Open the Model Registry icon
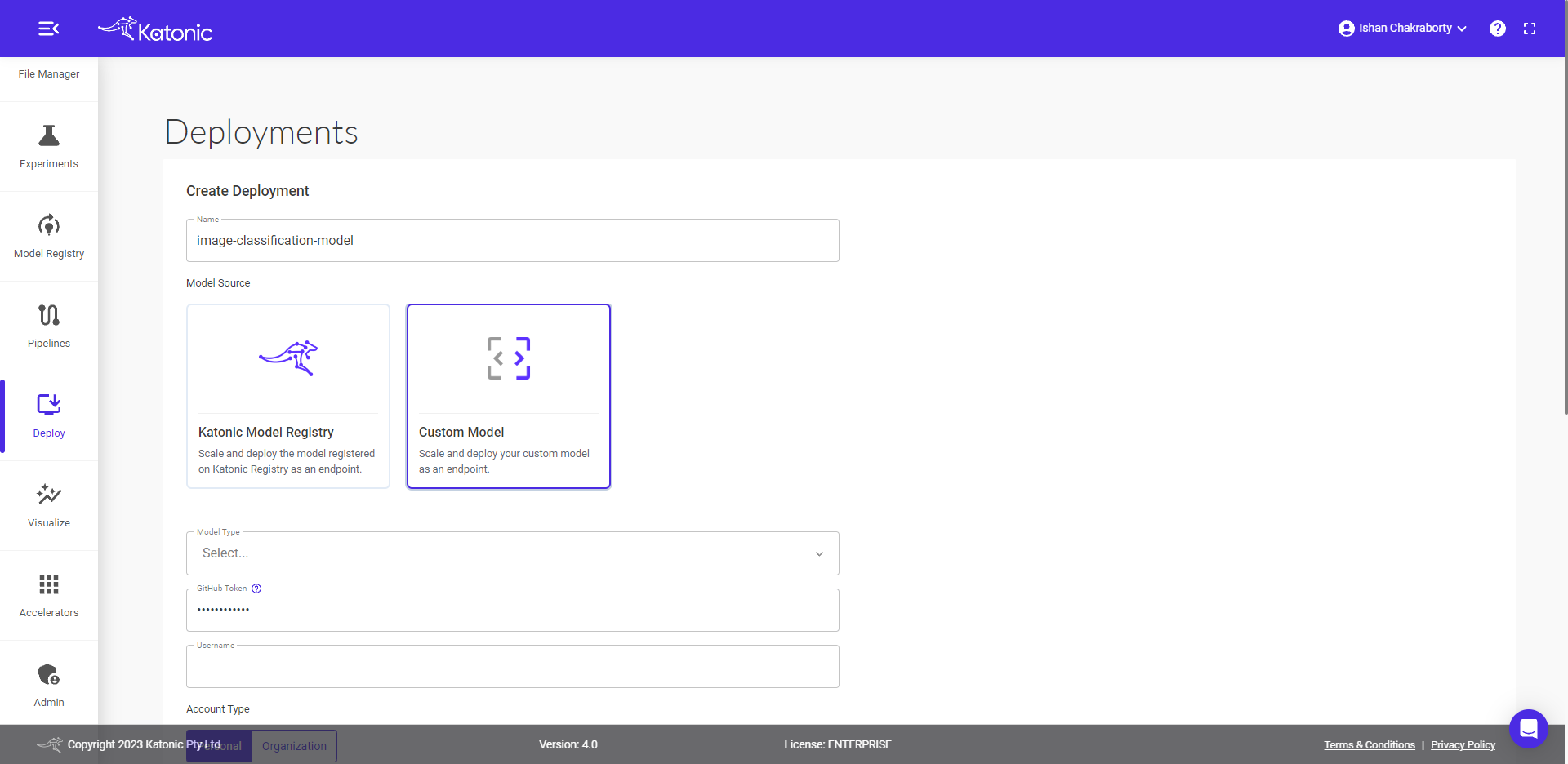This screenshot has height=764, width=1568. [49, 225]
